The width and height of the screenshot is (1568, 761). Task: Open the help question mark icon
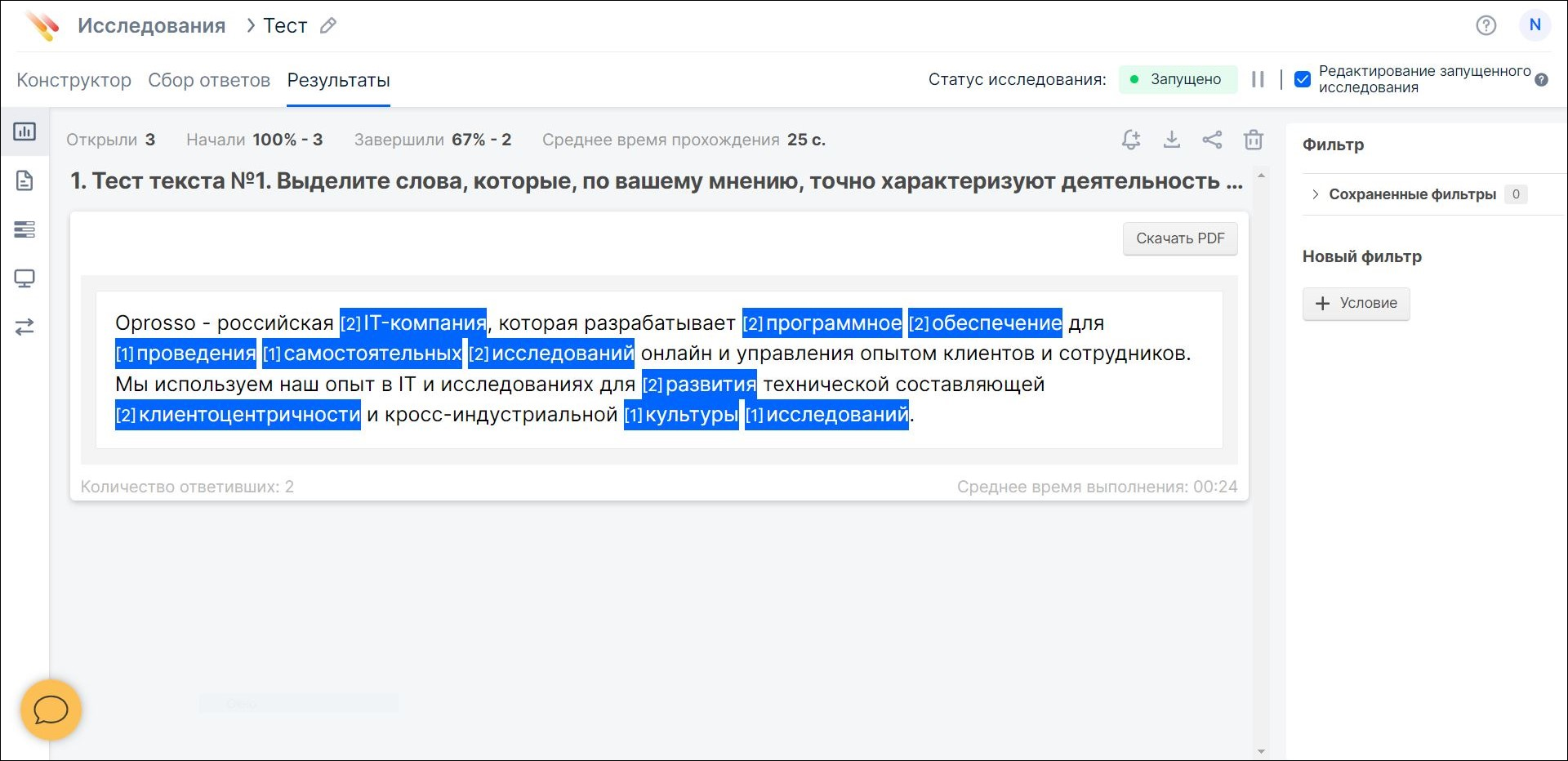(1486, 25)
